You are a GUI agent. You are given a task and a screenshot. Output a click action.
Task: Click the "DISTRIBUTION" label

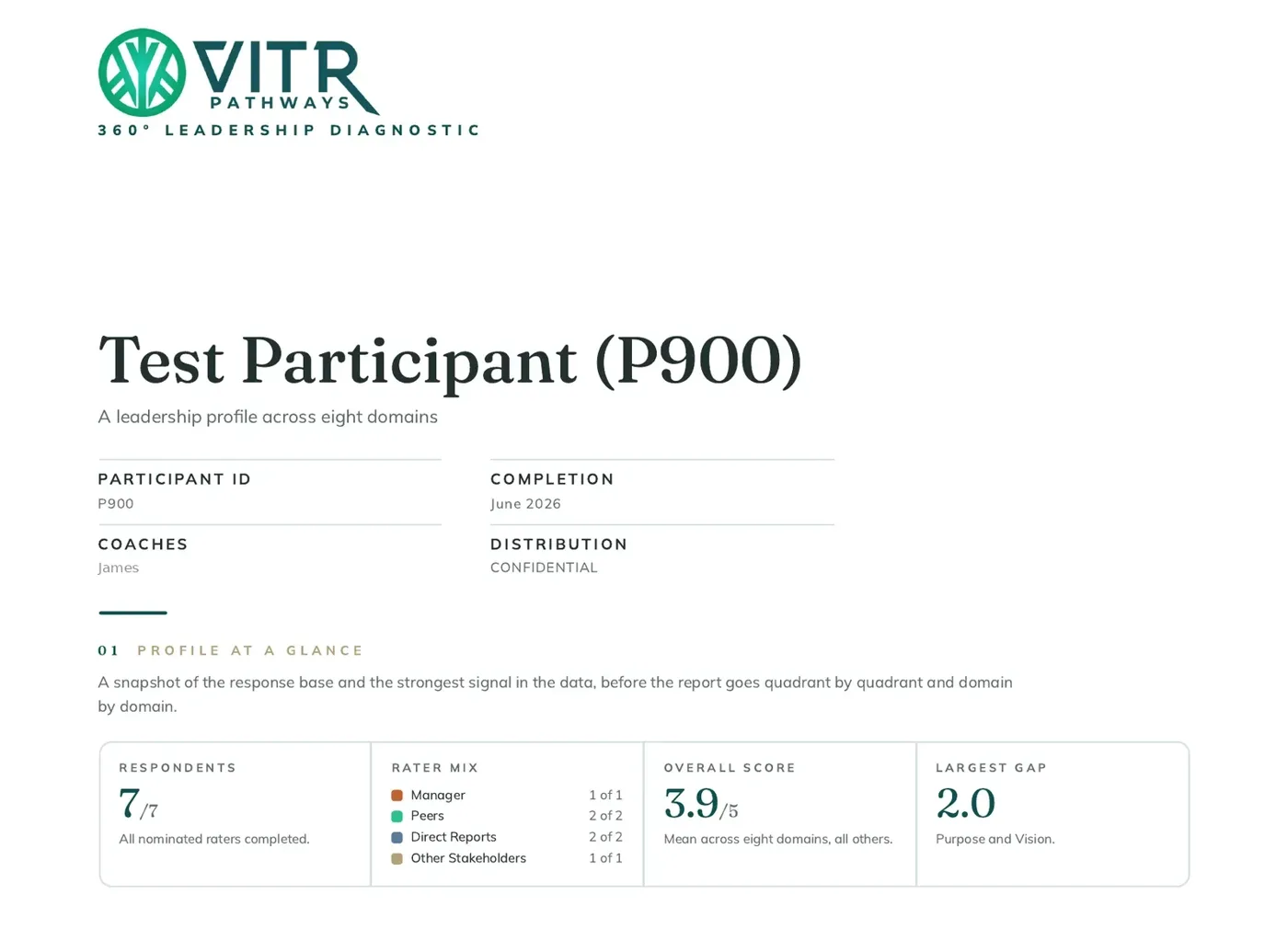click(x=558, y=545)
